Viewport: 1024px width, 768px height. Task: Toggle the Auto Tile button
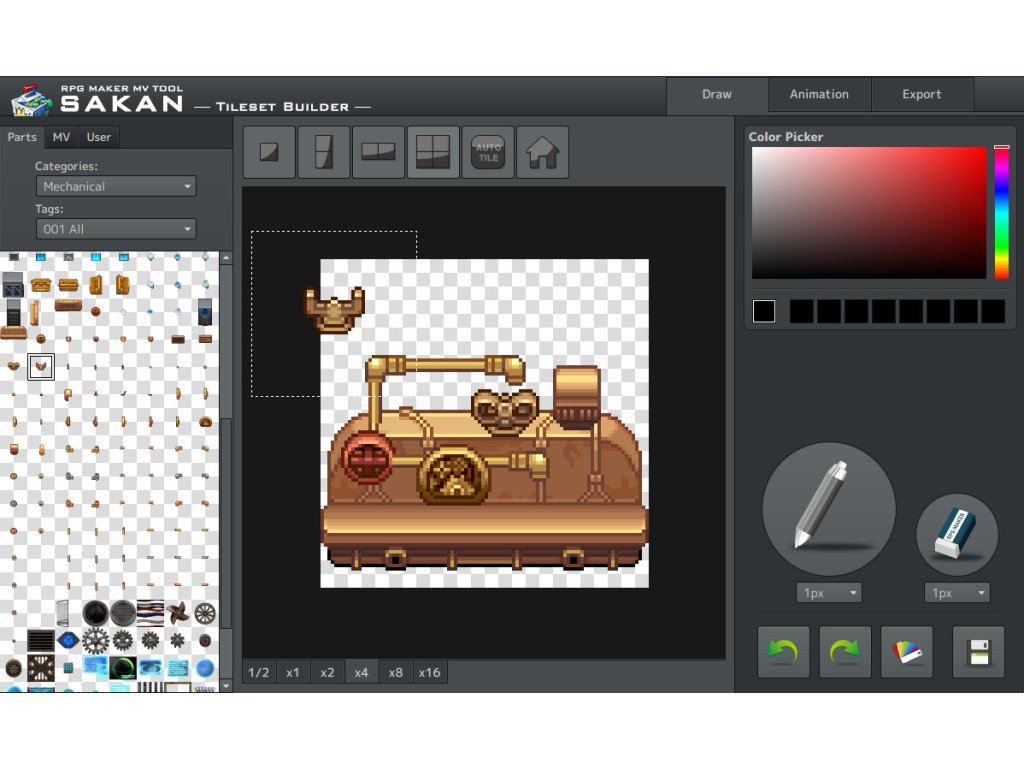pyautogui.click(x=488, y=152)
